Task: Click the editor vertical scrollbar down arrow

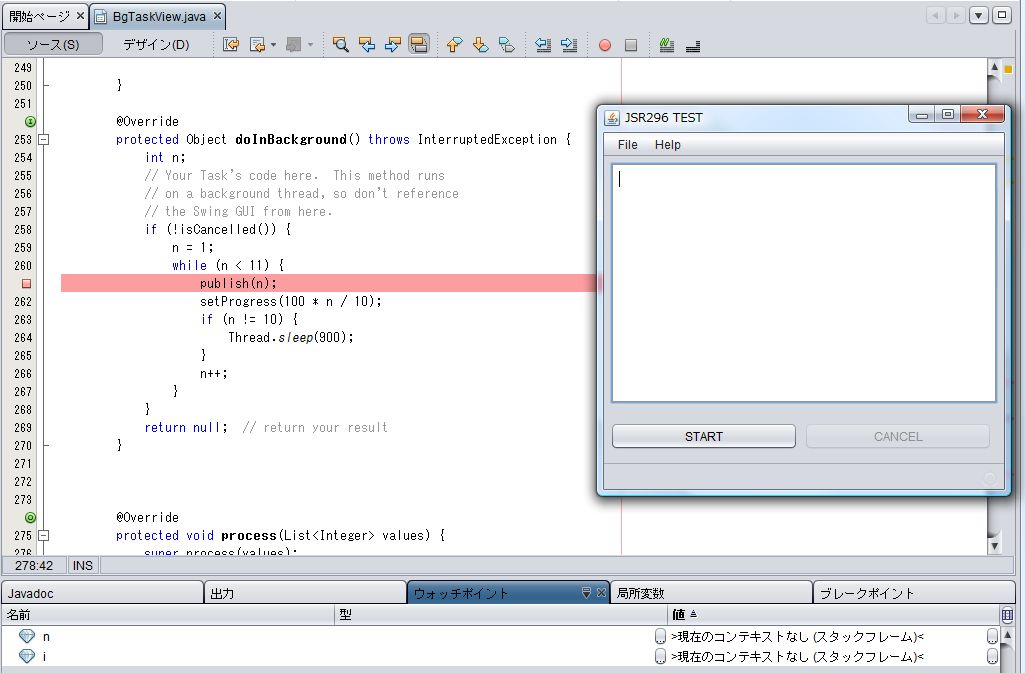Action: point(994,546)
